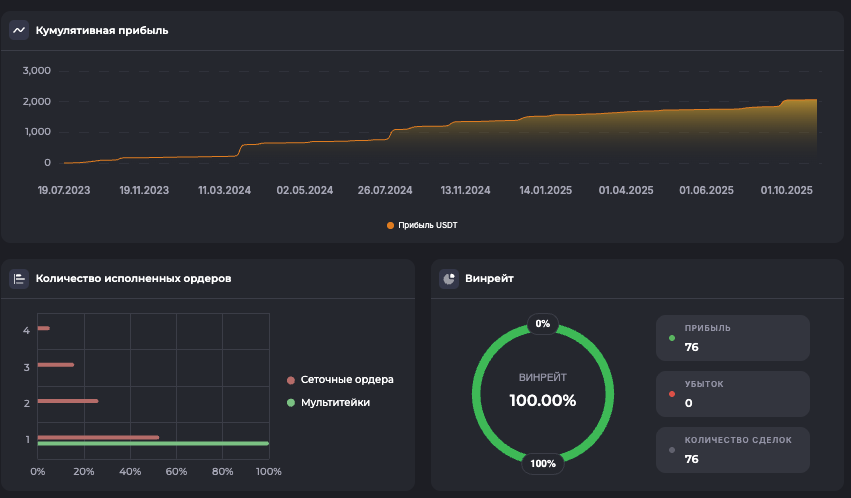
Task: Click the 11.03.2024 date on the chart axis
Action: (224, 190)
